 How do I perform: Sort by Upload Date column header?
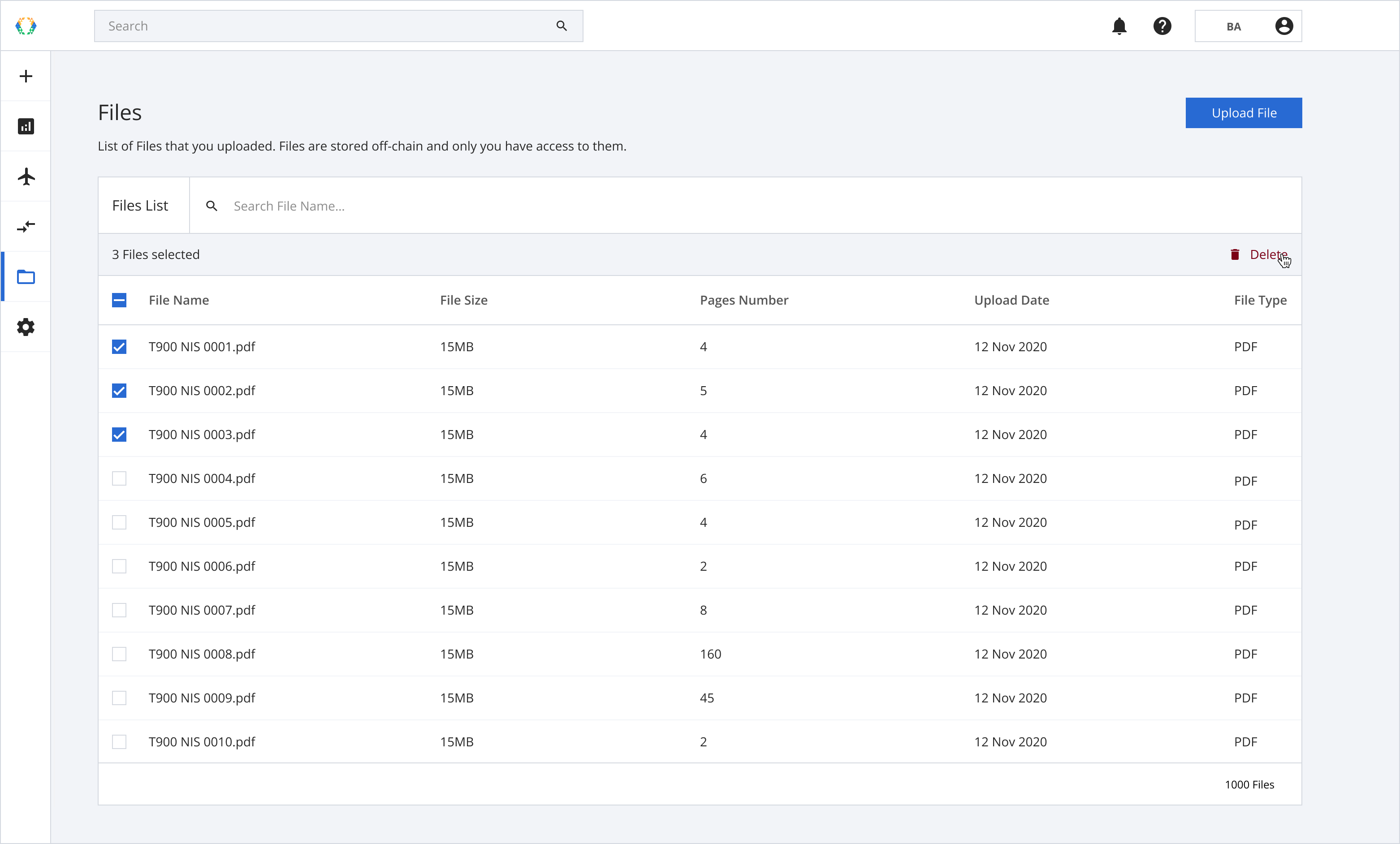click(x=1011, y=300)
